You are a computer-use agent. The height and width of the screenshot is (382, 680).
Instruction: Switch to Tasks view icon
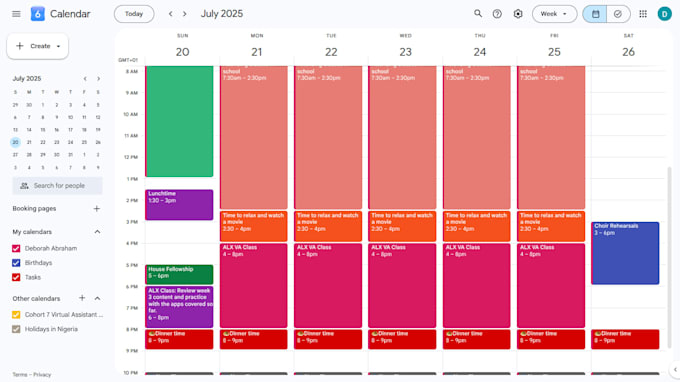pos(618,14)
